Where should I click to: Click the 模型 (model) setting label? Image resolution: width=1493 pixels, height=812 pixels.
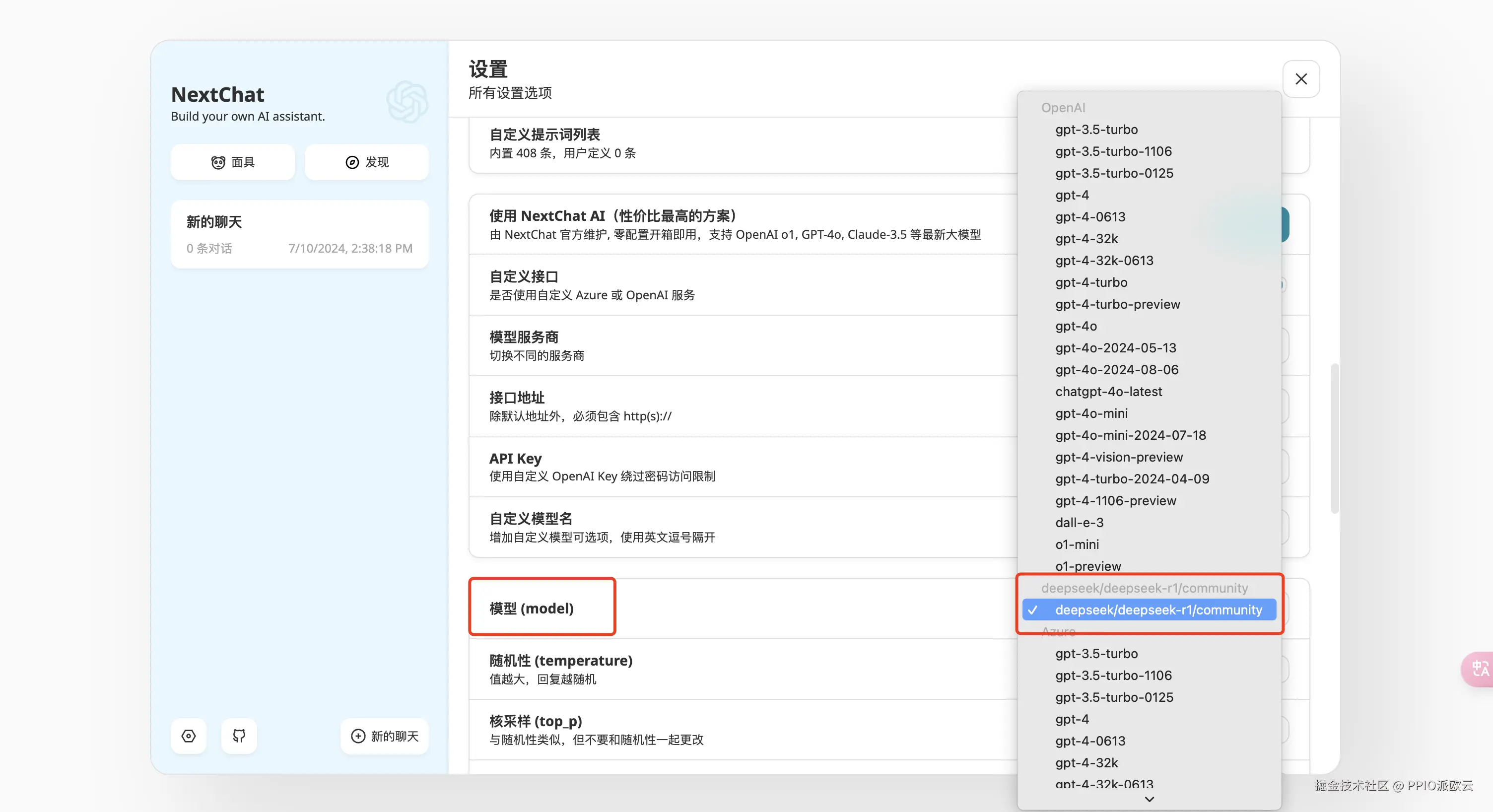tap(531, 608)
